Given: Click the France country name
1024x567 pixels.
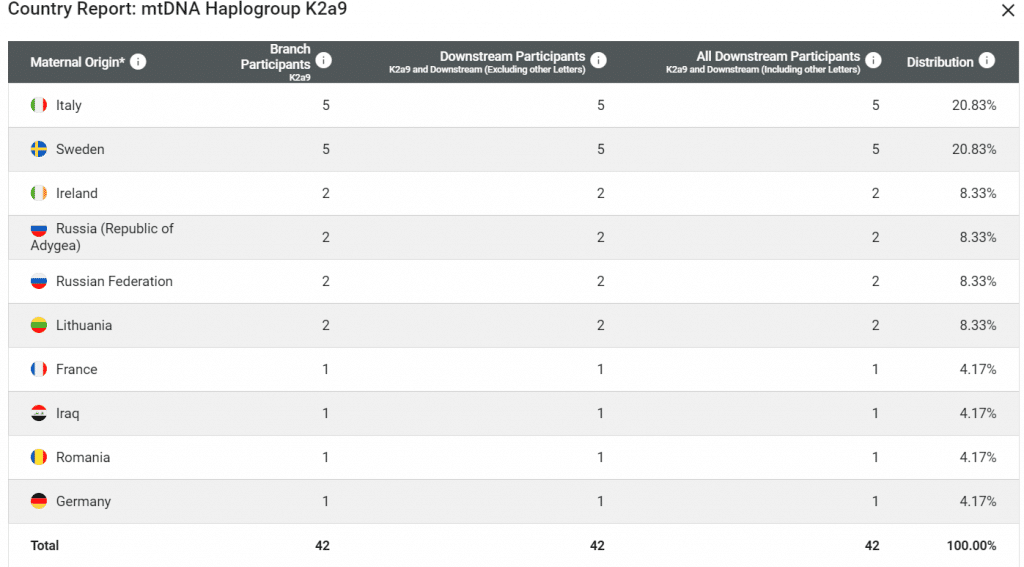Looking at the screenshot, I should click(77, 369).
